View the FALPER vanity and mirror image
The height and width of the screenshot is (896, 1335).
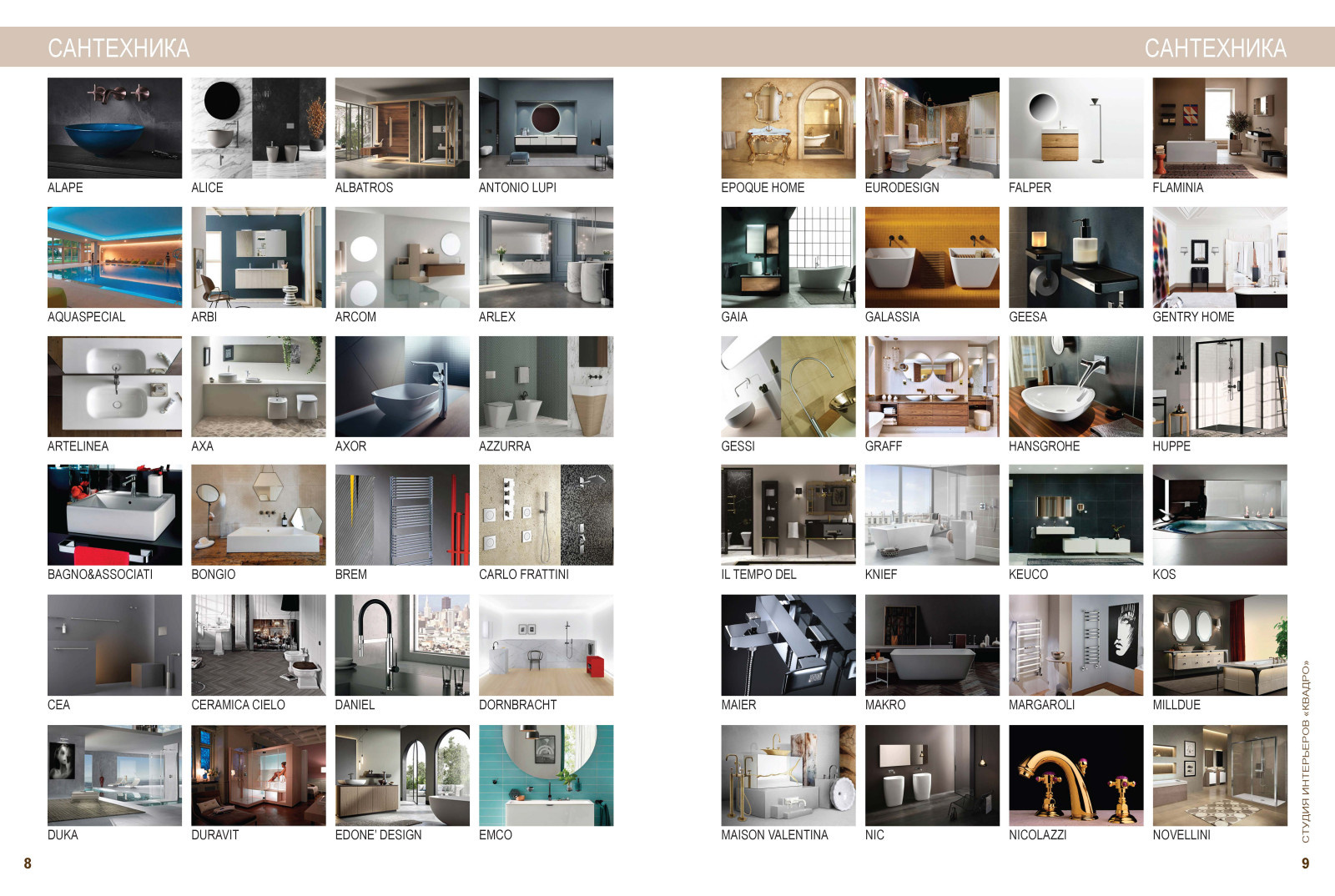pyautogui.click(x=1076, y=128)
